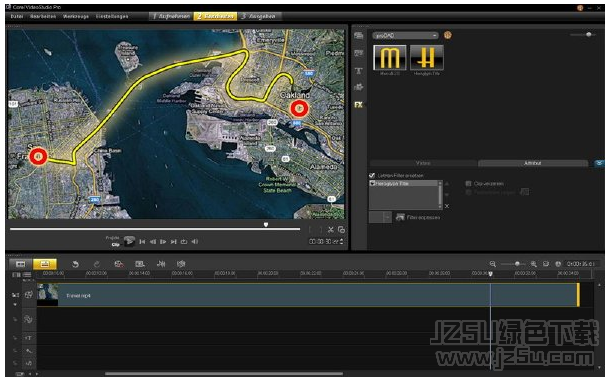
Task: Switch to step 1 Aufnehmen tab
Action: point(171,16)
